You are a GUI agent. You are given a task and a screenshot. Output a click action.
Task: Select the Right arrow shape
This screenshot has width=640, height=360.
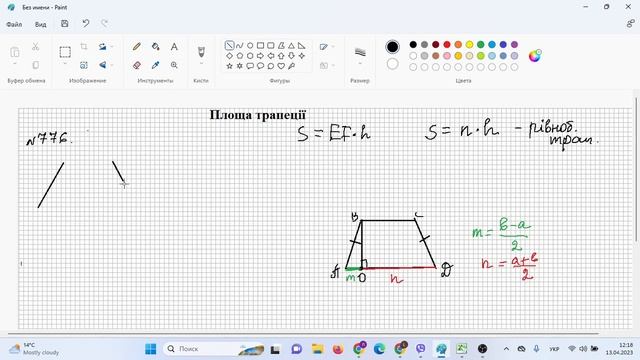(260, 56)
